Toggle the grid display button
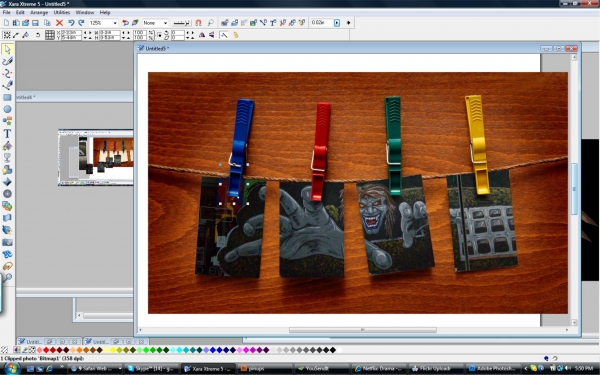600x375 pixels. click(x=50, y=35)
